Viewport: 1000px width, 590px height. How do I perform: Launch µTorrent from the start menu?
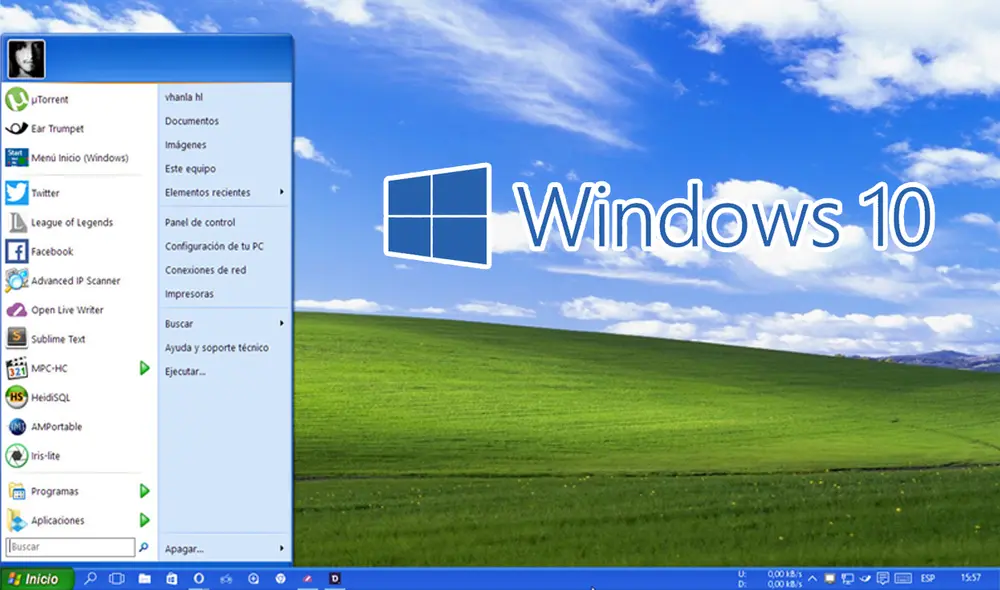click(45, 99)
